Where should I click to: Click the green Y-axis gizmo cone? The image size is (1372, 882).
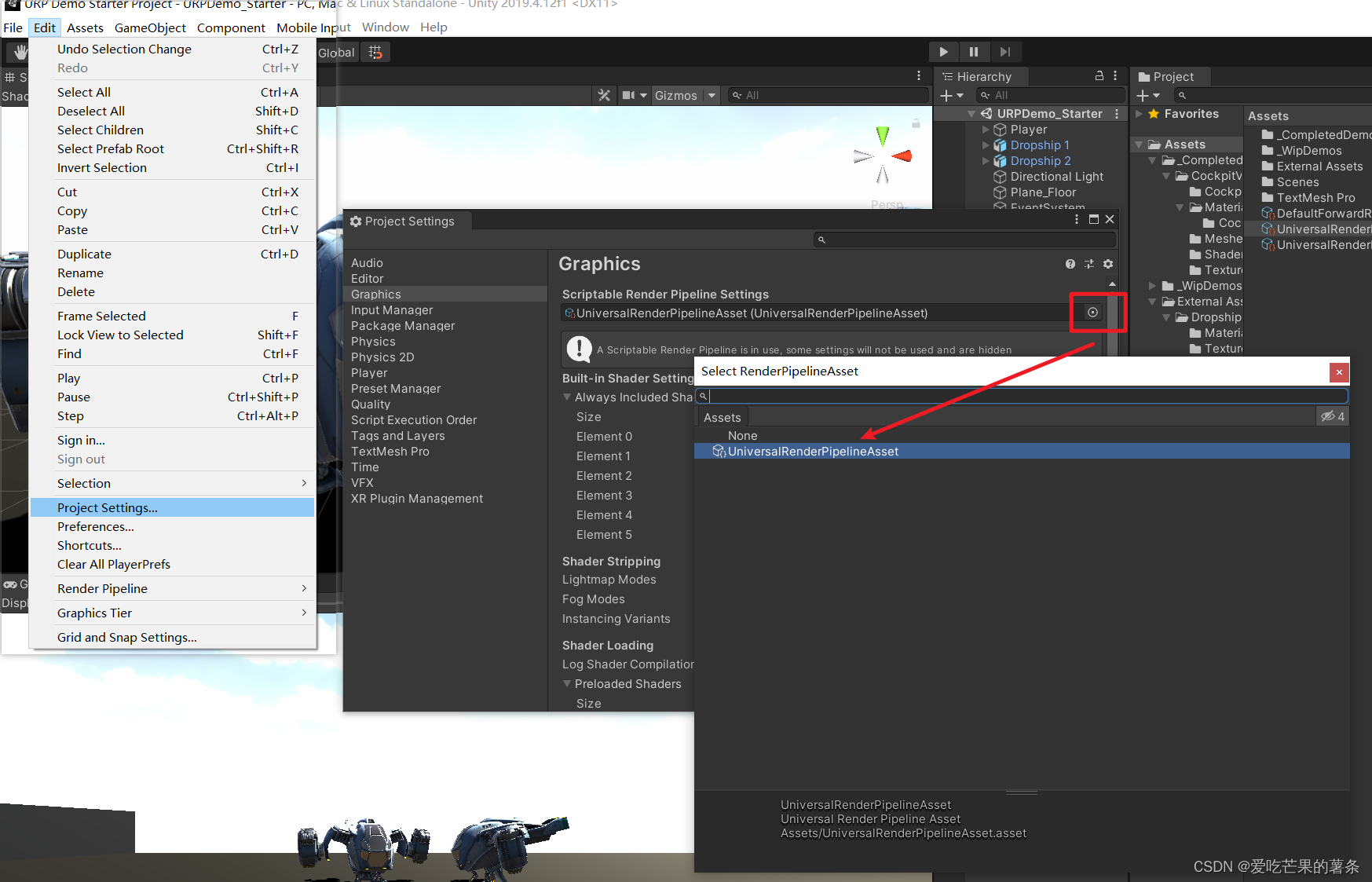[x=883, y=136]
